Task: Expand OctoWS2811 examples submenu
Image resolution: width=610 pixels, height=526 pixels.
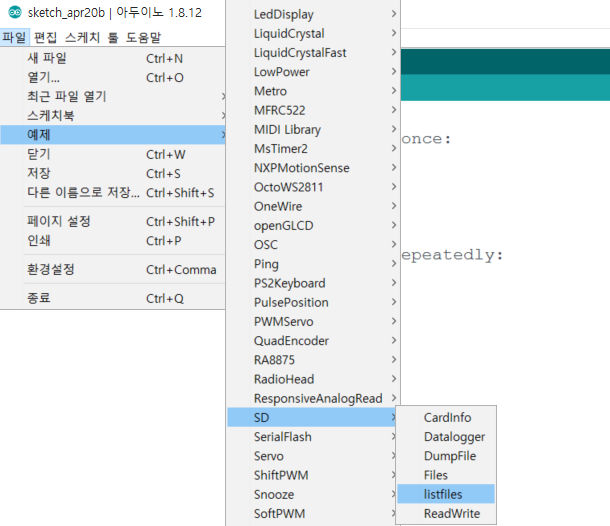Action: coord(313,187)
